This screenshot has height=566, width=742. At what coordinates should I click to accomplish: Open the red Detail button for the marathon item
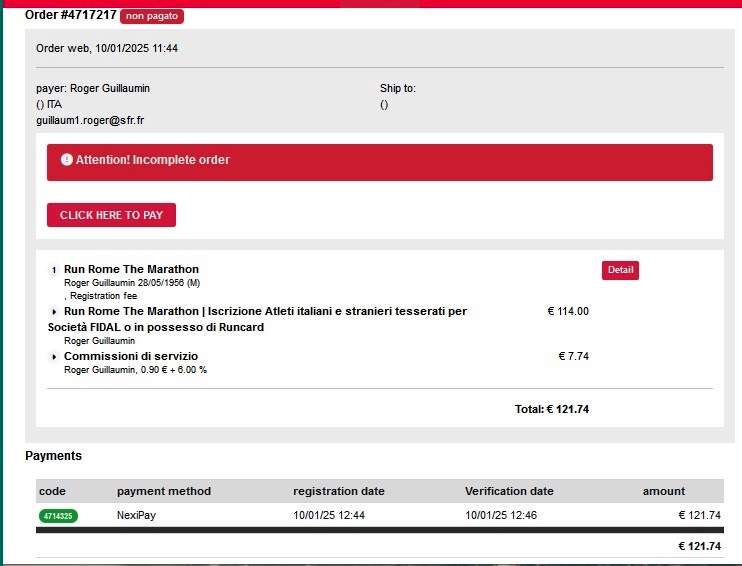click(x=620, y=270)
